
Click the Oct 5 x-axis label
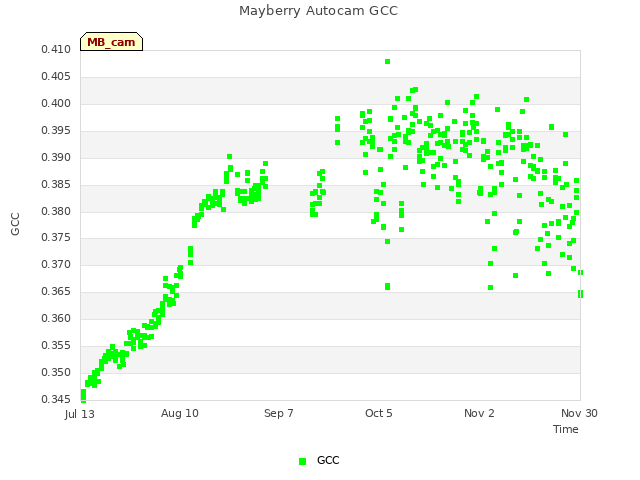point(379,413)
